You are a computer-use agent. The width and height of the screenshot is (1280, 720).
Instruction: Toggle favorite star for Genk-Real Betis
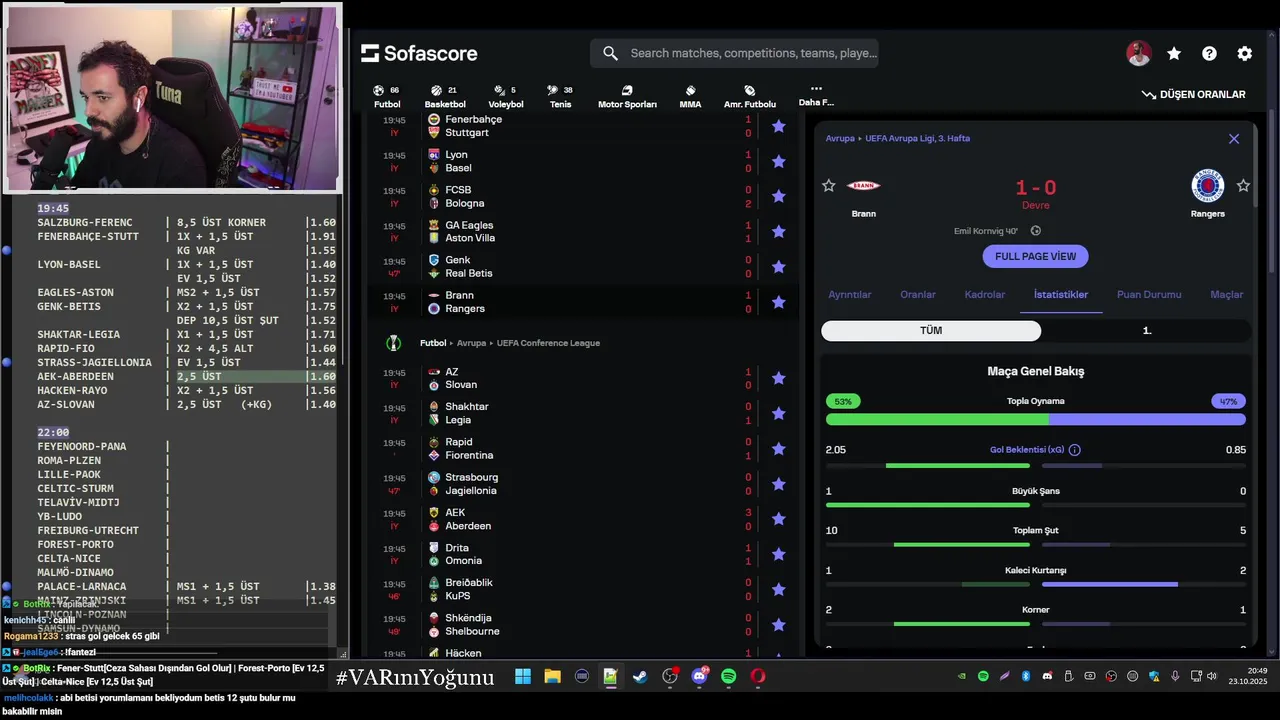point(778,267)
